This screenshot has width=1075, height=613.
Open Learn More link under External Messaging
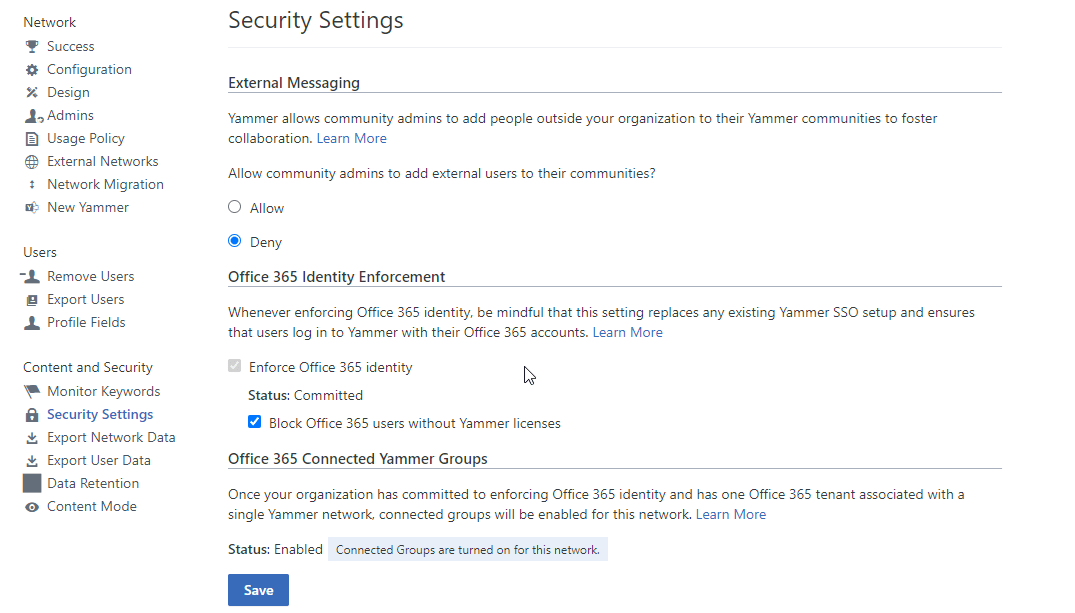pos(351,139)
